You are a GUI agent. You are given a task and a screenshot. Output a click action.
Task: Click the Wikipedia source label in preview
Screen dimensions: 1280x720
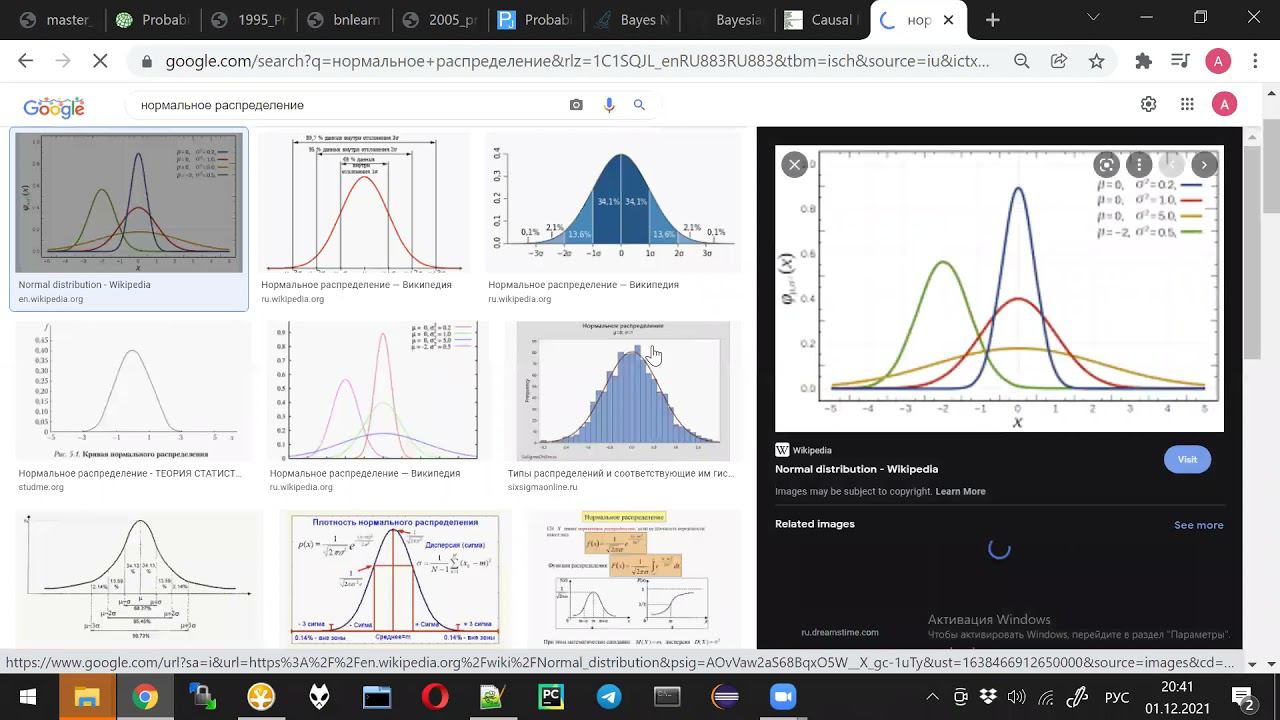[811, 450]
